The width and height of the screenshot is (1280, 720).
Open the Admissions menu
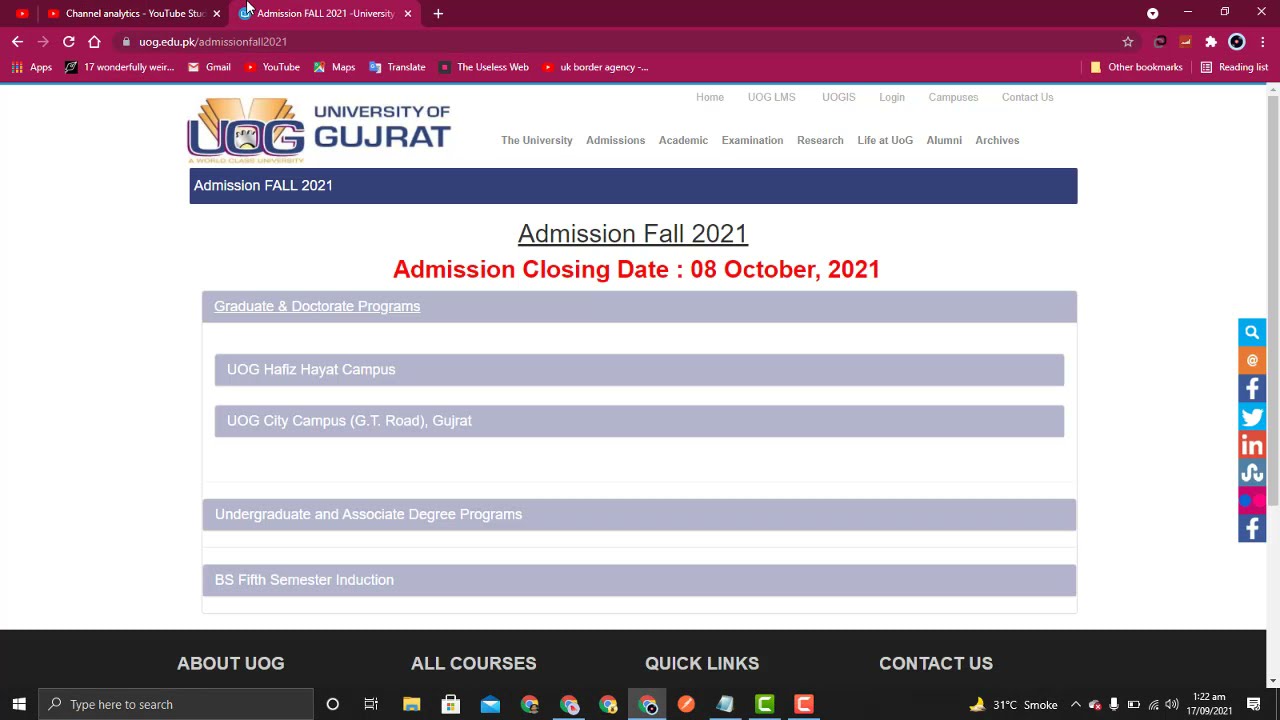(x=616, y=140)
